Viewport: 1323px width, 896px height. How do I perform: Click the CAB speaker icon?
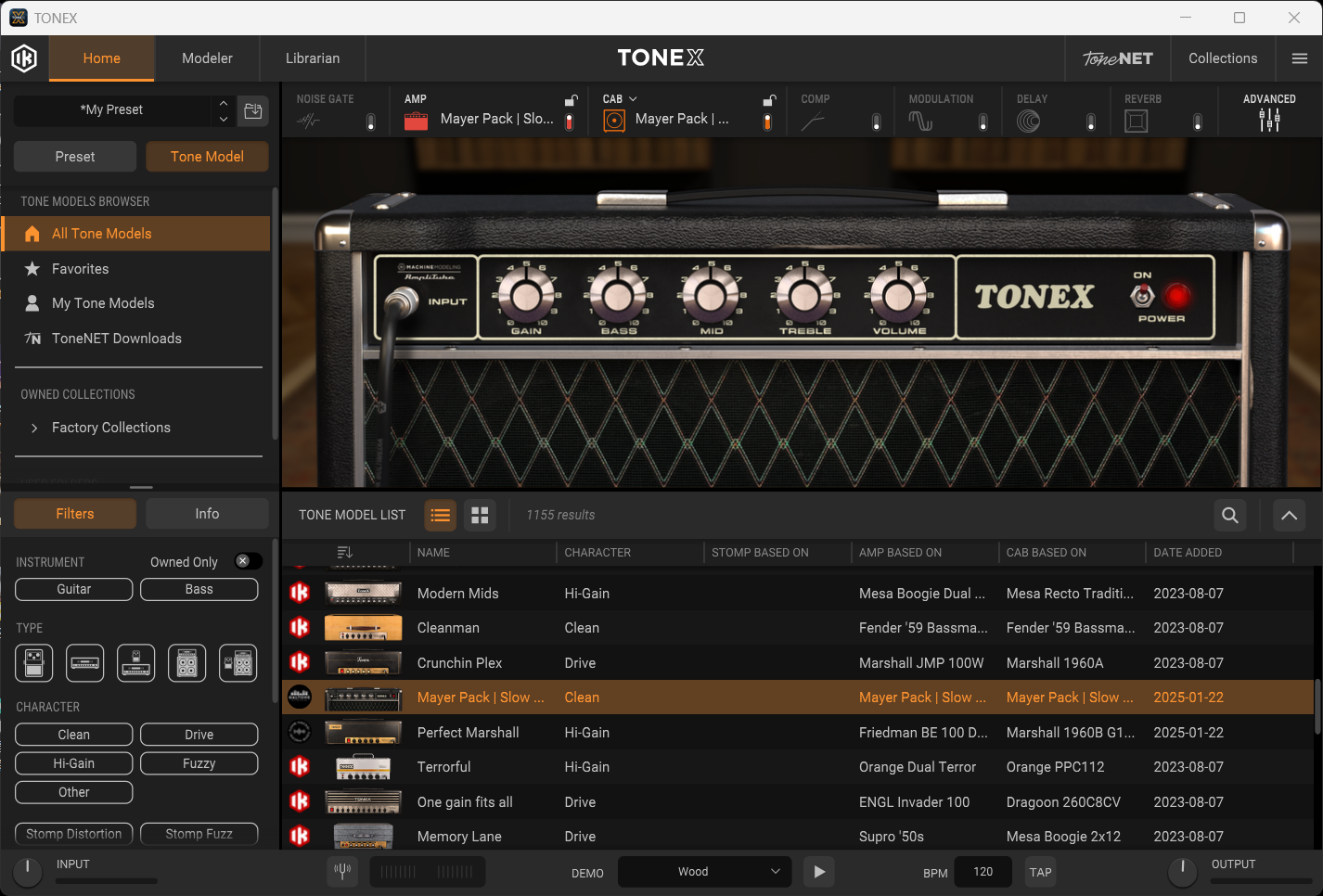pos(614,121)
